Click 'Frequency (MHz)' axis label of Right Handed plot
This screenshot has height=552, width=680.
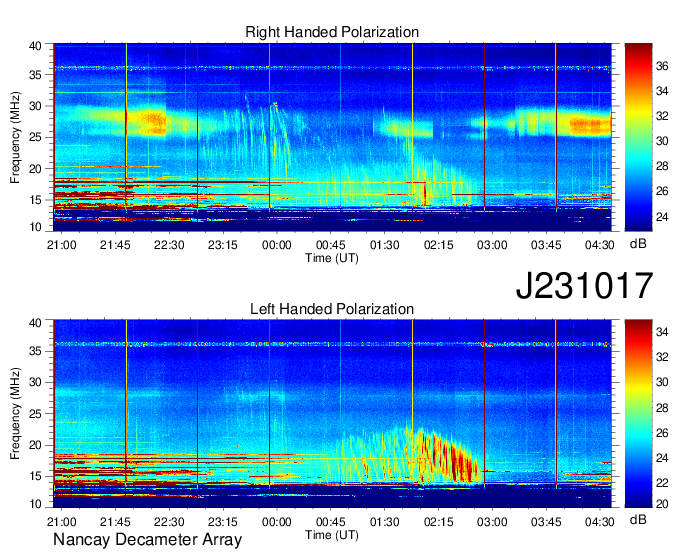click(15, 137)
